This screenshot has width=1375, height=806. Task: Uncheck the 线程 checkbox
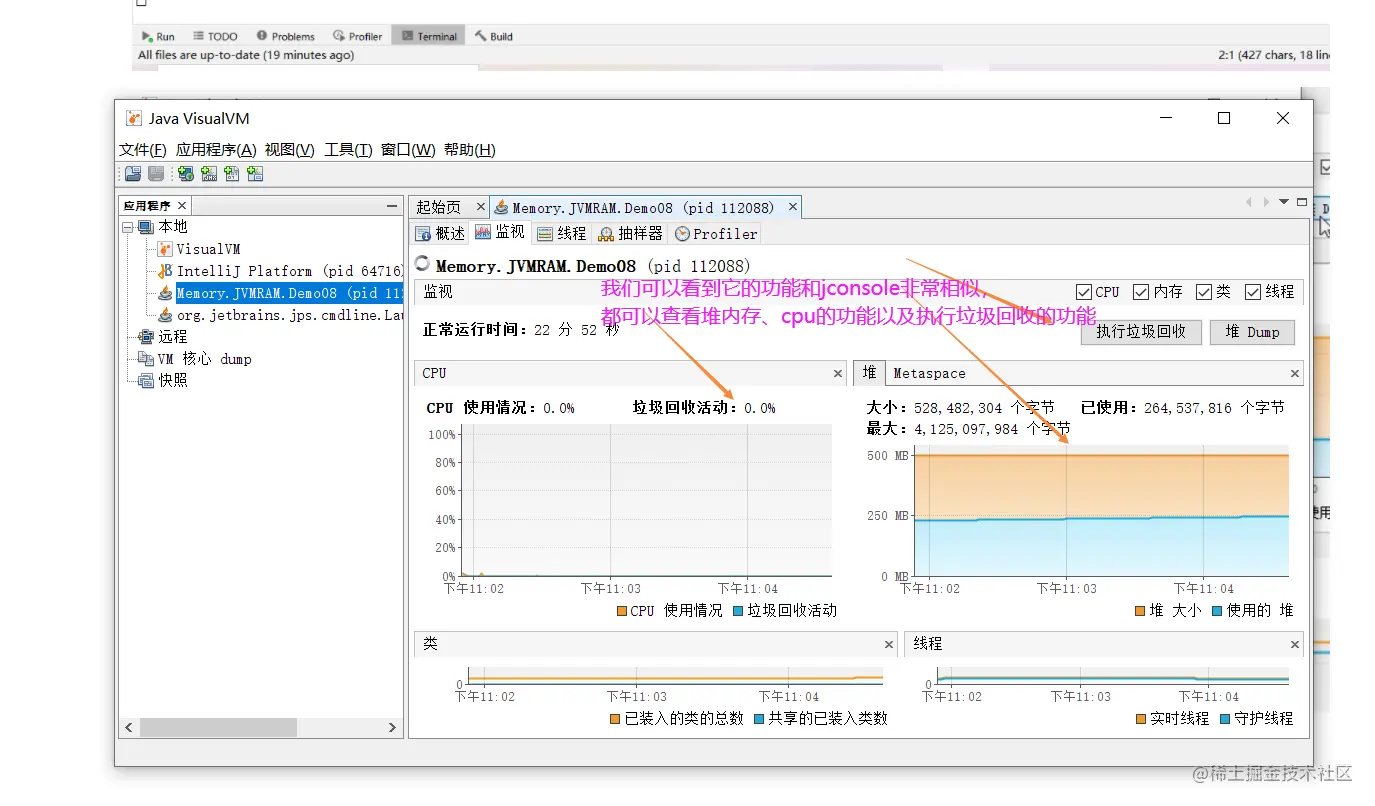1253,292
